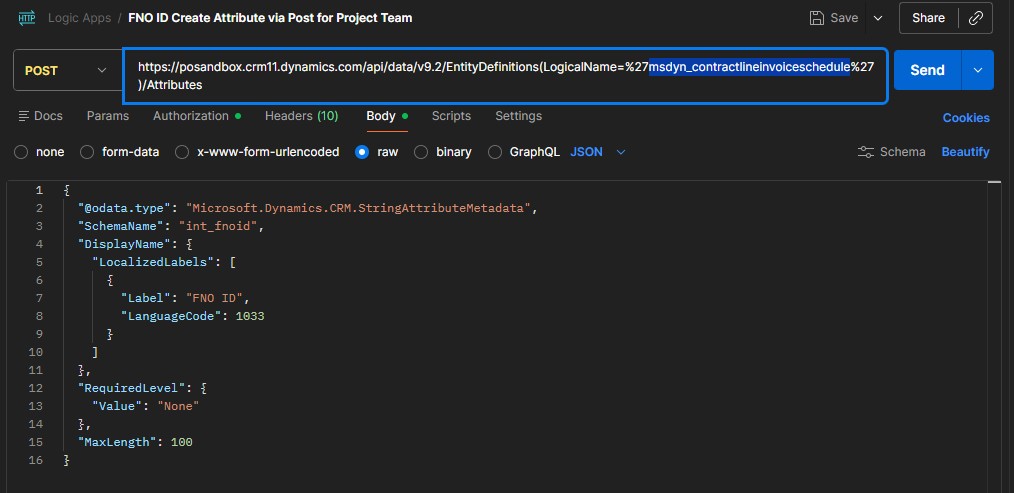Screen dimensions: 1014x493
Task: Click the "@odata.type" key on line 2
Action: tap(125, 208)
